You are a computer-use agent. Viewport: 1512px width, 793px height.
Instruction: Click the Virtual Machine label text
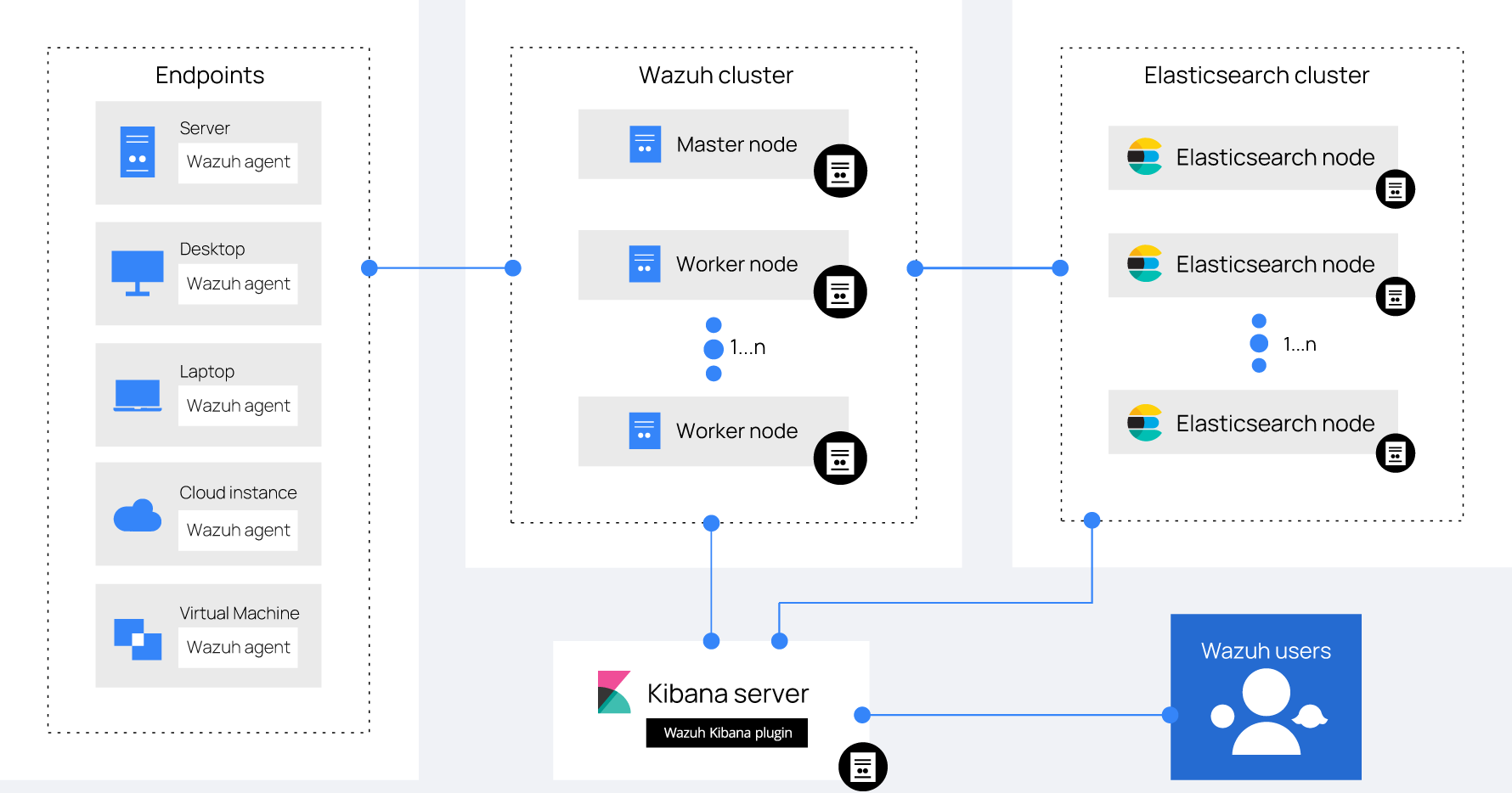click(x=240, y=613)
